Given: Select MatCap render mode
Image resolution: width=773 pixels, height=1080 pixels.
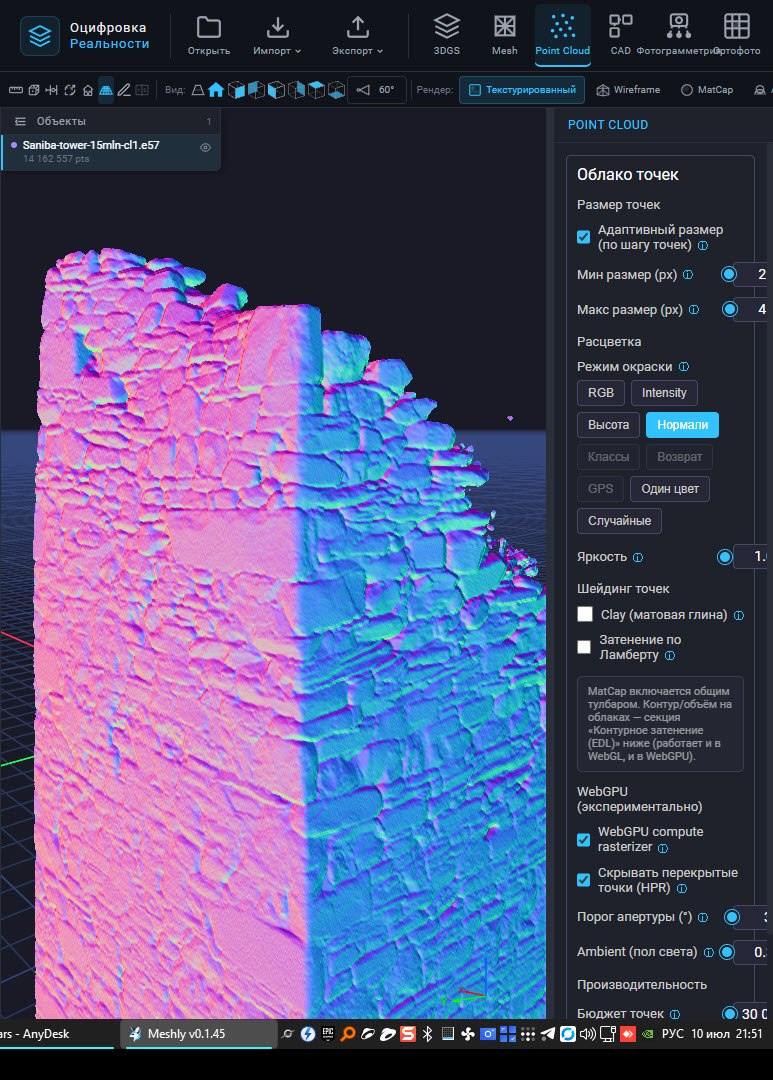Looking at the screenshot, I should pos(707,90).
